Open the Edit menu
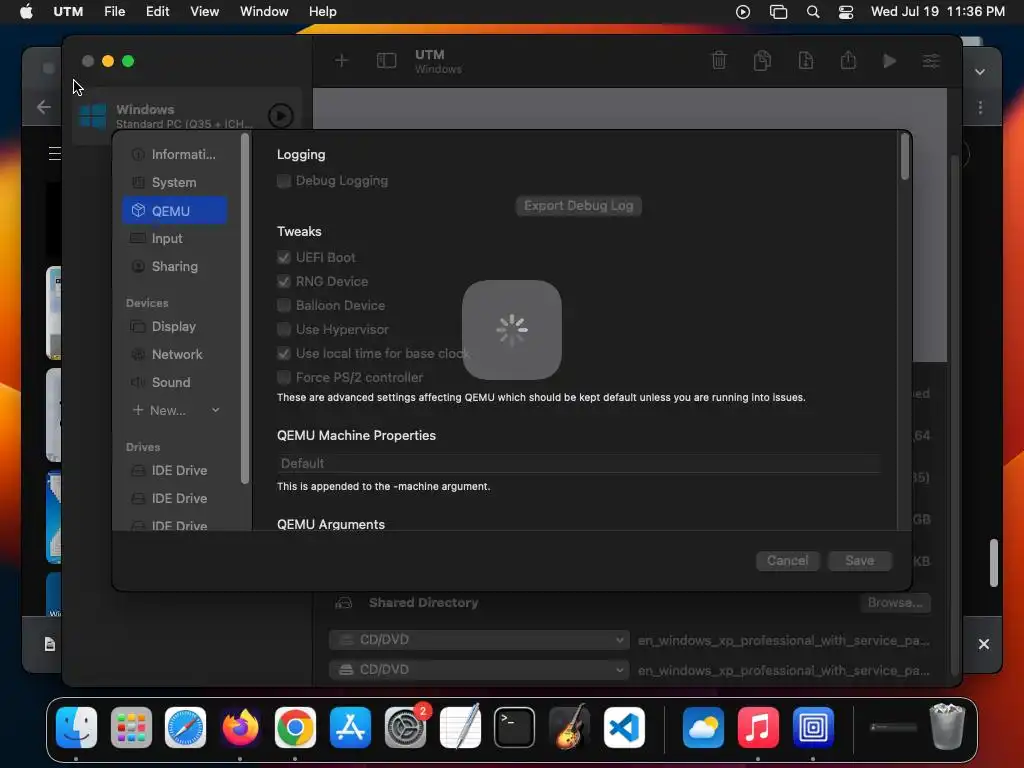The height and width of the screenshot is (768, 1024). click(x=157, y=12)
